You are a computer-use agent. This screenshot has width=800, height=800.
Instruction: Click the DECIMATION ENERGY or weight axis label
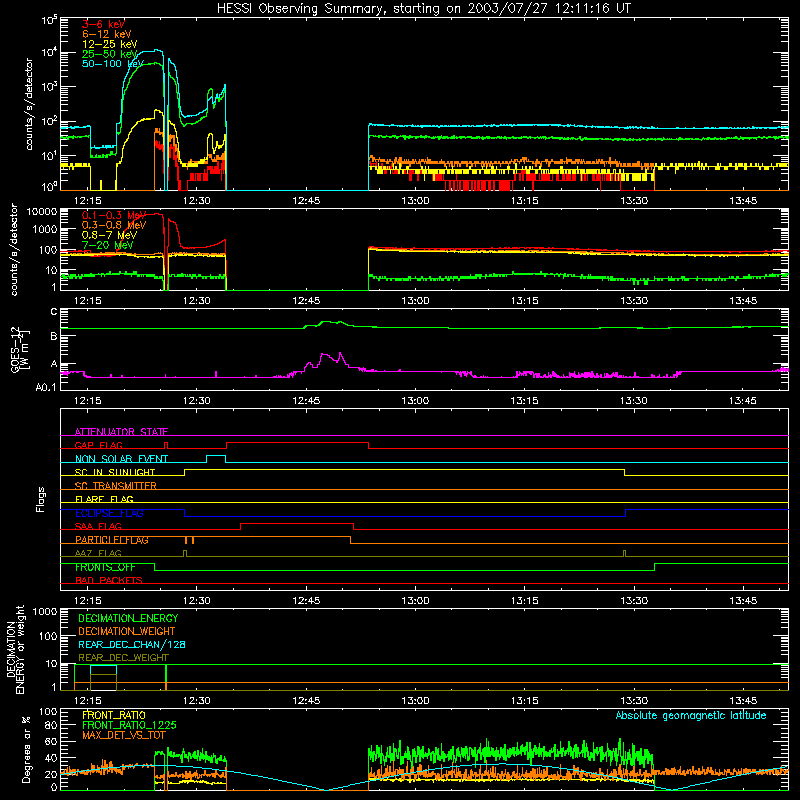coord(15,650)
